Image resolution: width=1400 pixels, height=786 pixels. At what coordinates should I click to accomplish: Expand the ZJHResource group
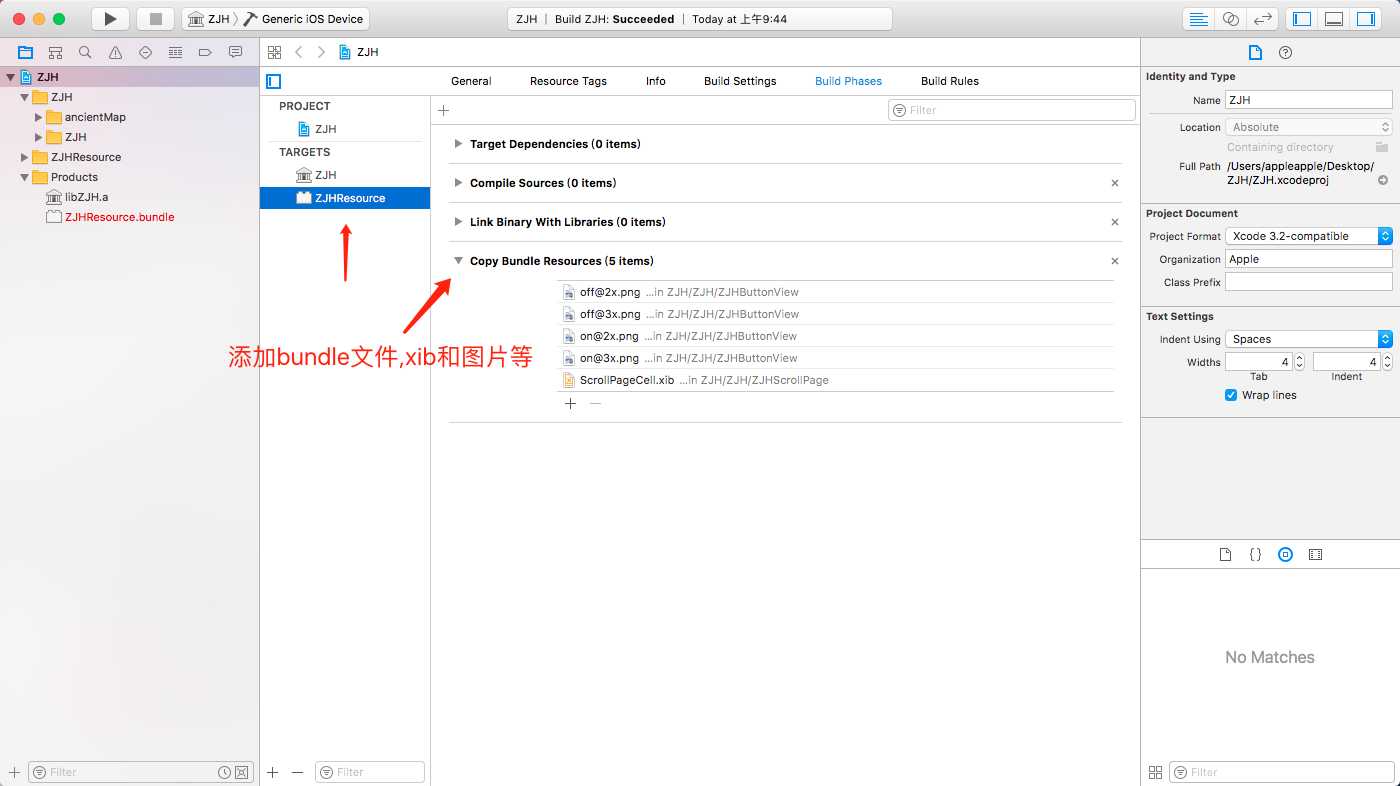[25, 157]
